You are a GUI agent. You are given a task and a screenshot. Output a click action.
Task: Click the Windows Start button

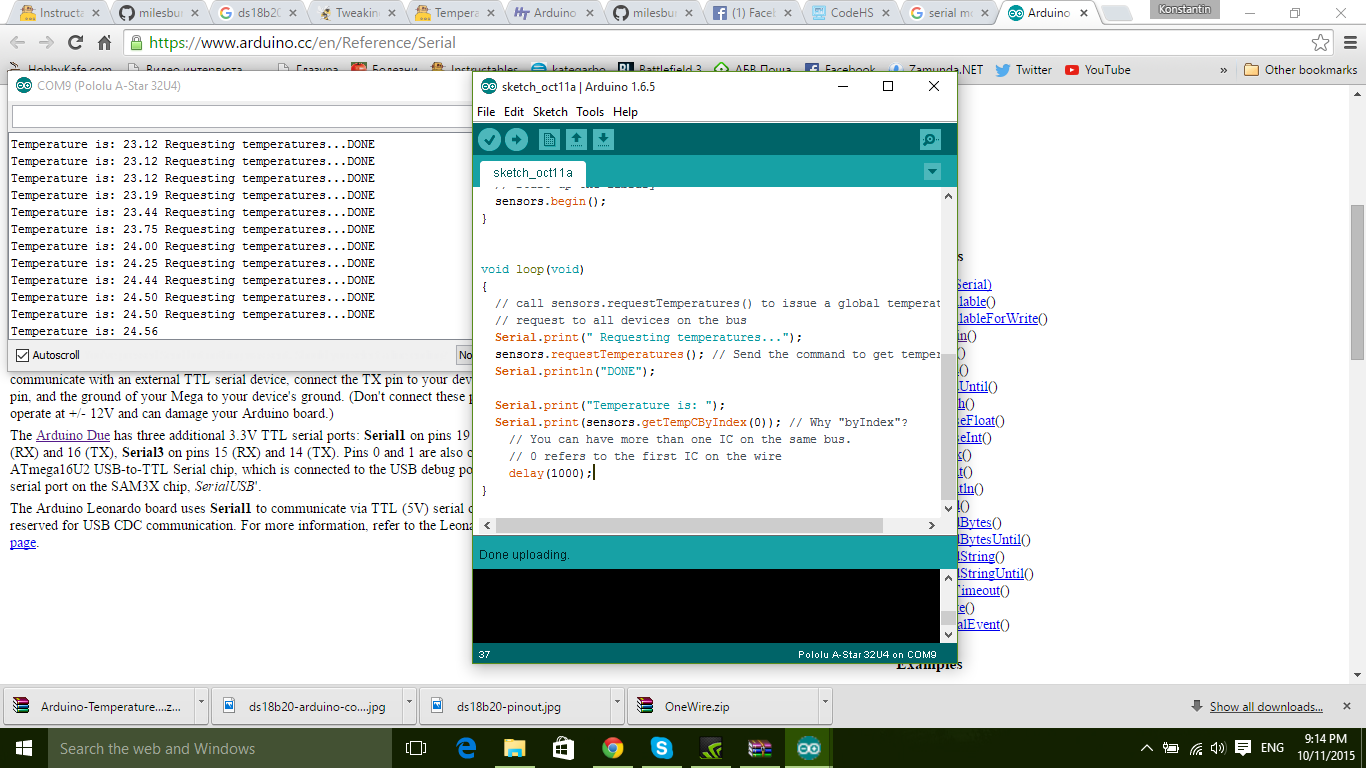pos(24,748)
